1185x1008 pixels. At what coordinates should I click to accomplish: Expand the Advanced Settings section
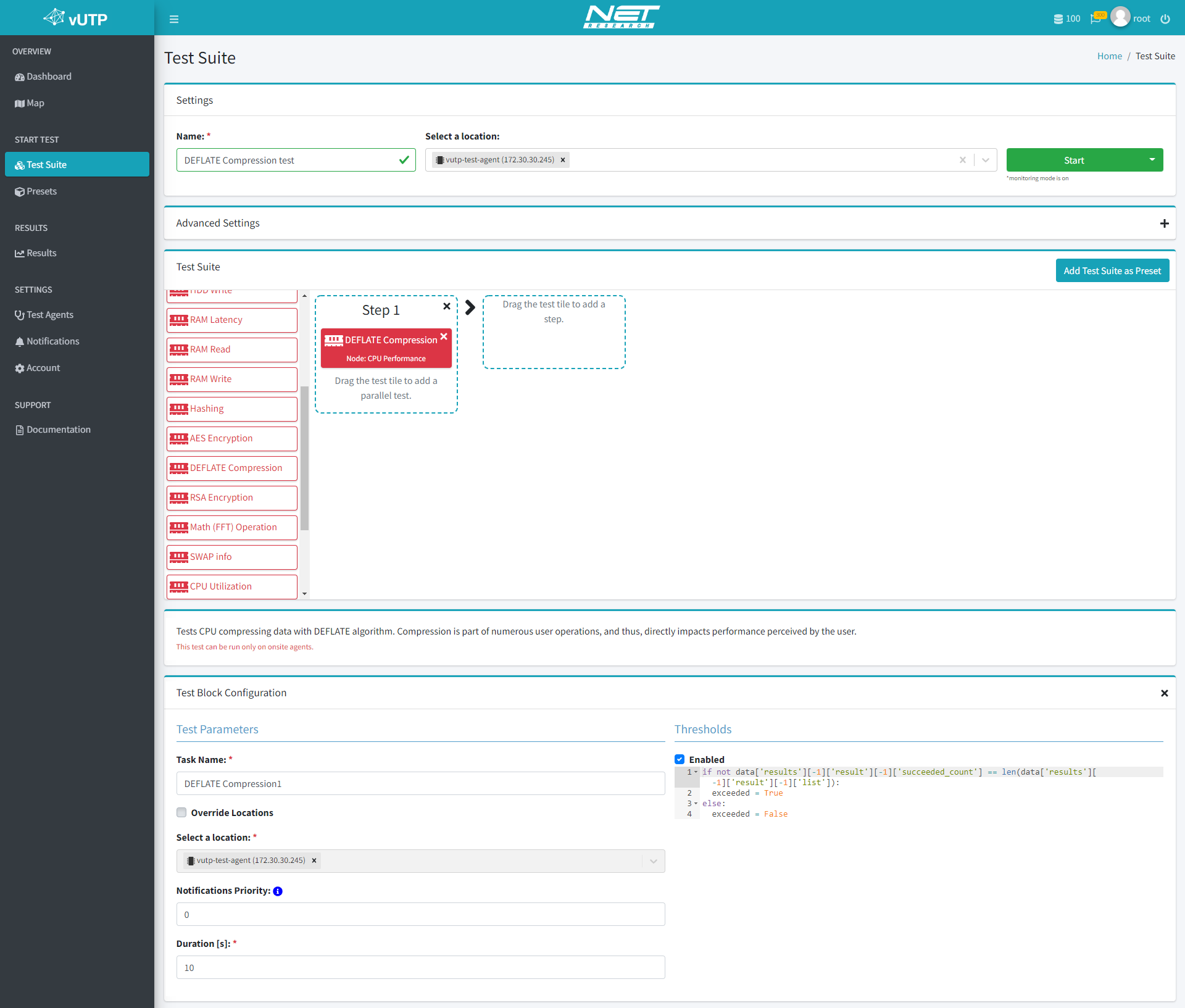pyautogui.click(x=1164, y=223)
